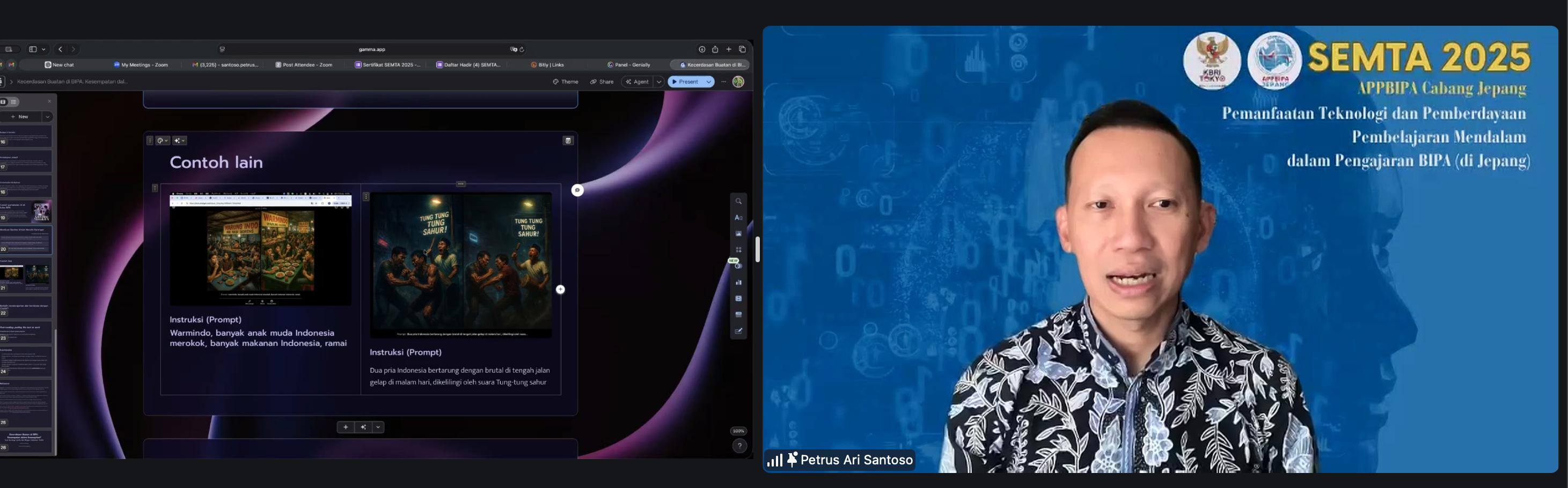The image size is (1568, 488).
Task: Click the AI edit sparkle button below card
Action: tap(363, 427)
